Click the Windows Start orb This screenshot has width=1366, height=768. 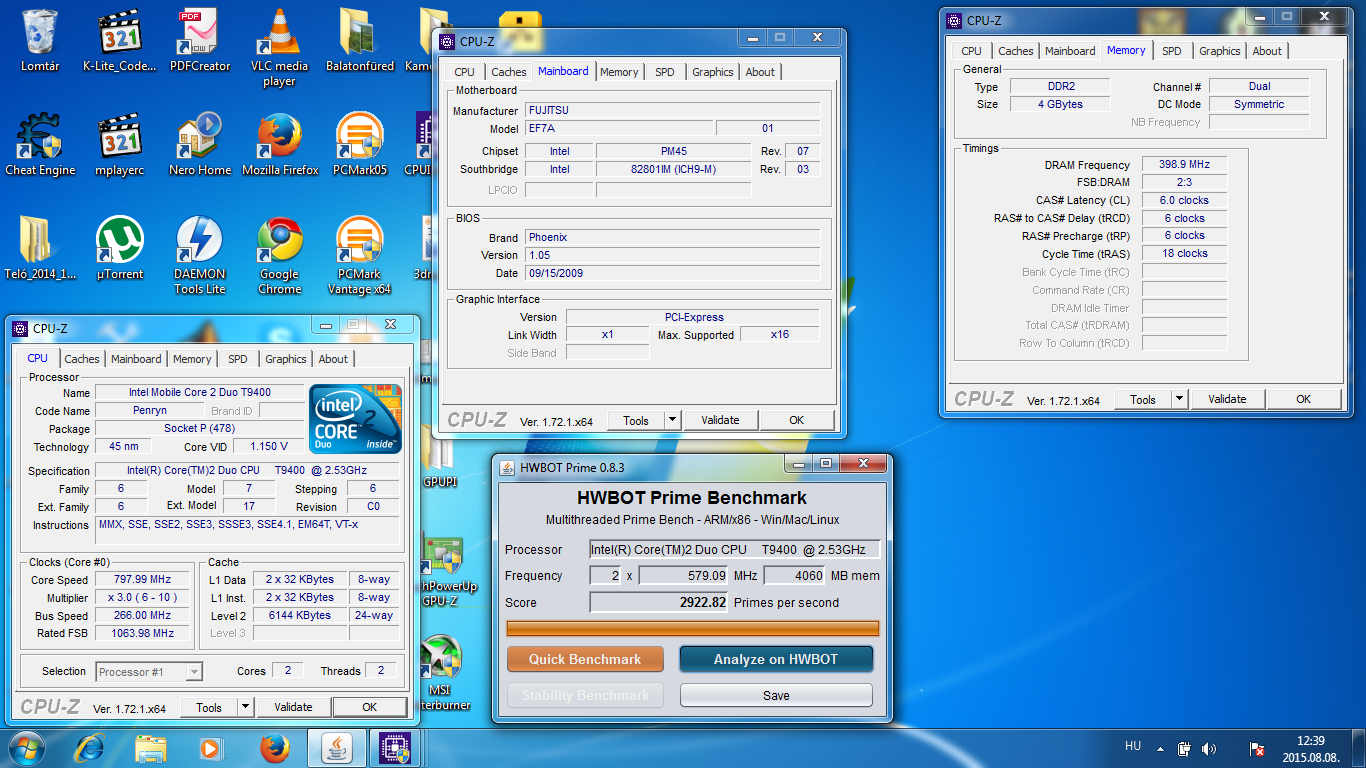[27, 748]
